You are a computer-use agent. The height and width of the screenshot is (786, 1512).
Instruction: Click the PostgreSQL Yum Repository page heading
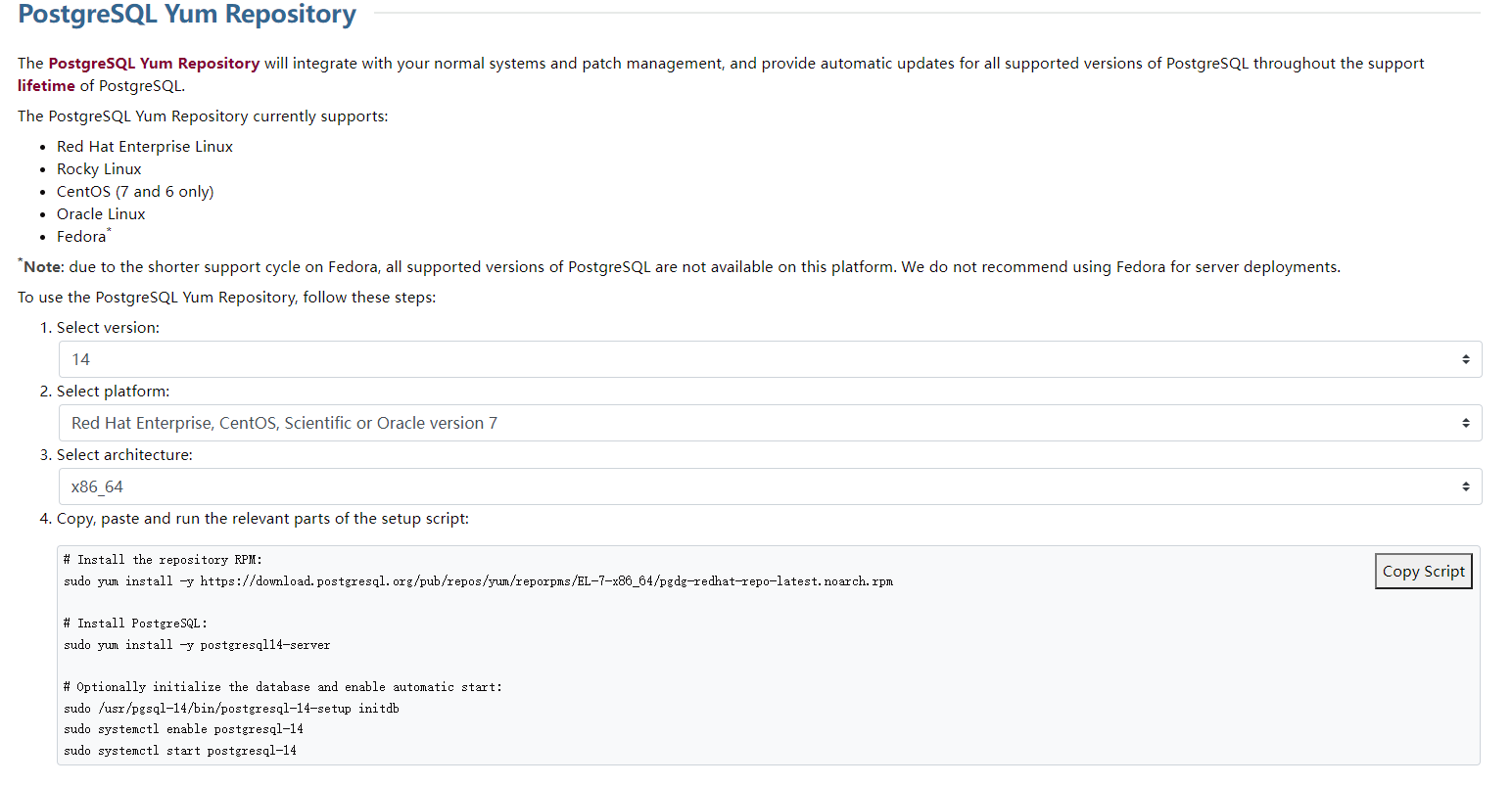(x=187, y=14)
